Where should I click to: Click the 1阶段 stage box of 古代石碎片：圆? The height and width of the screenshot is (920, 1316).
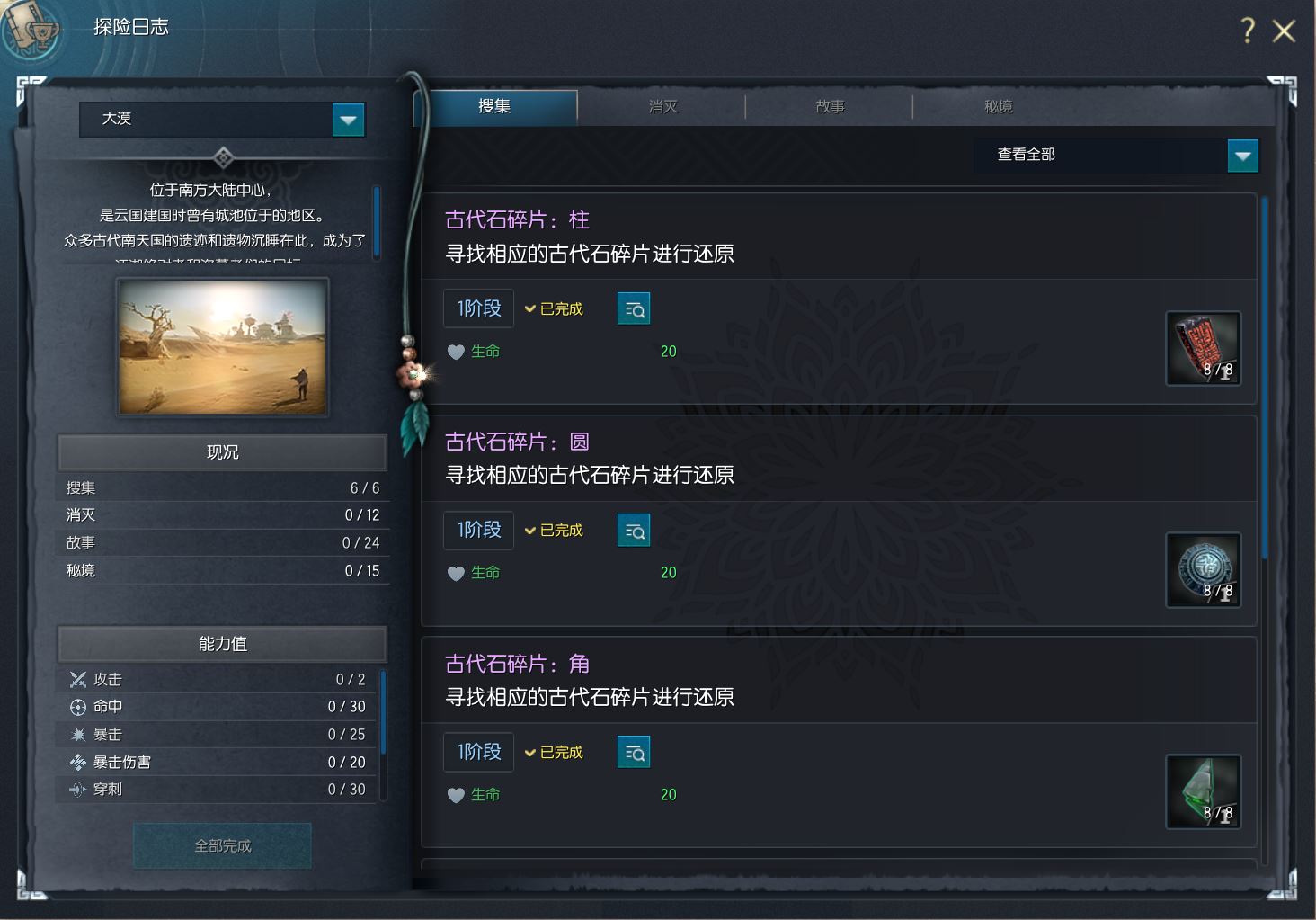tap(478, 531)
